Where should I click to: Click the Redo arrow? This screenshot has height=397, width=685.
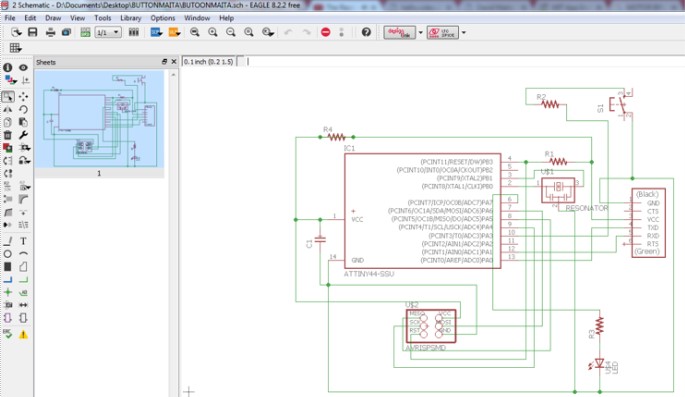pyautogui.click(x=307, y=32)
